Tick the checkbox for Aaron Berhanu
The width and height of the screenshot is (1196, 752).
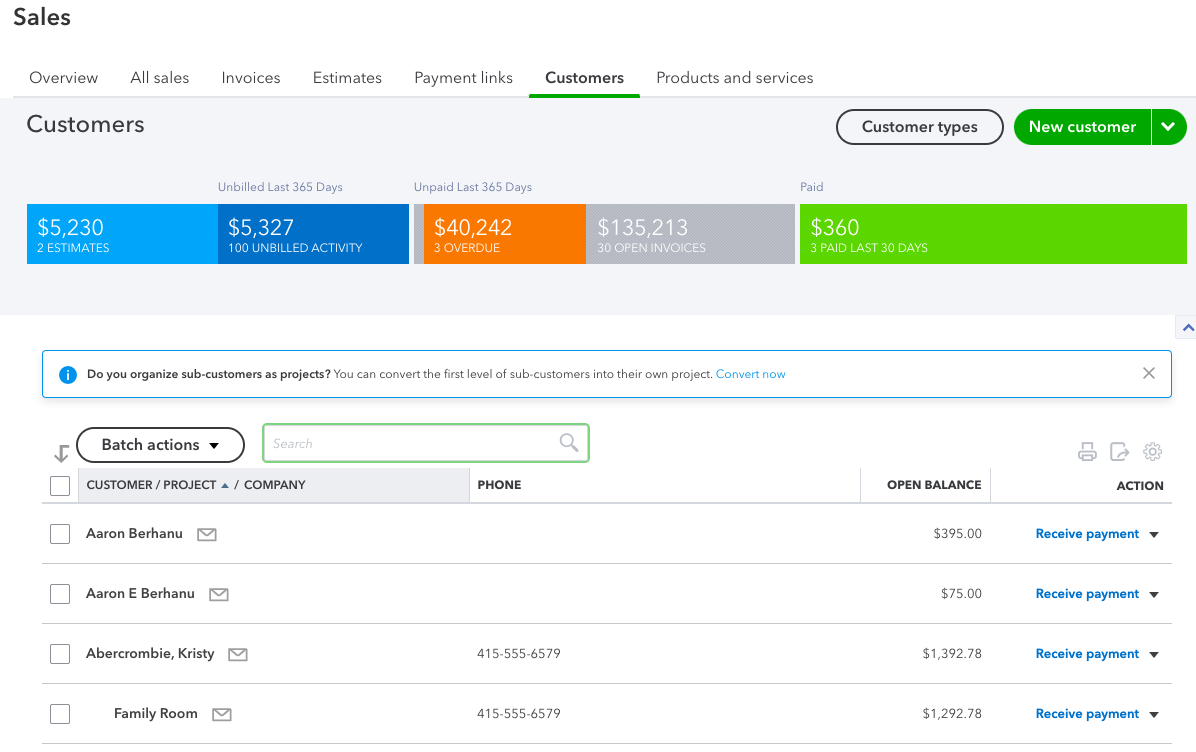click(x=59, y=534)
